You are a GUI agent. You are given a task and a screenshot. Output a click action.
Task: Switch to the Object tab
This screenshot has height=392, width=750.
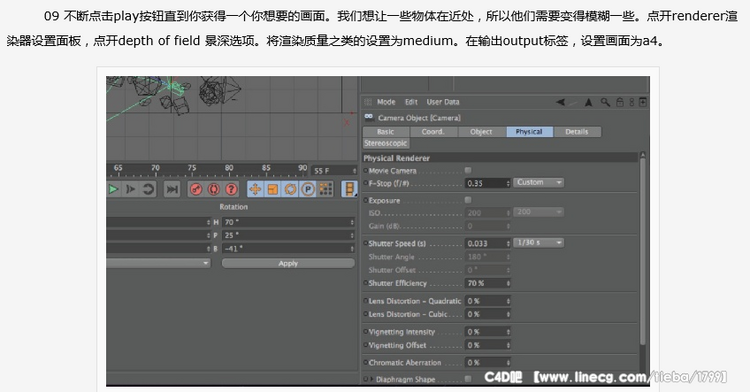pos(482,131)
